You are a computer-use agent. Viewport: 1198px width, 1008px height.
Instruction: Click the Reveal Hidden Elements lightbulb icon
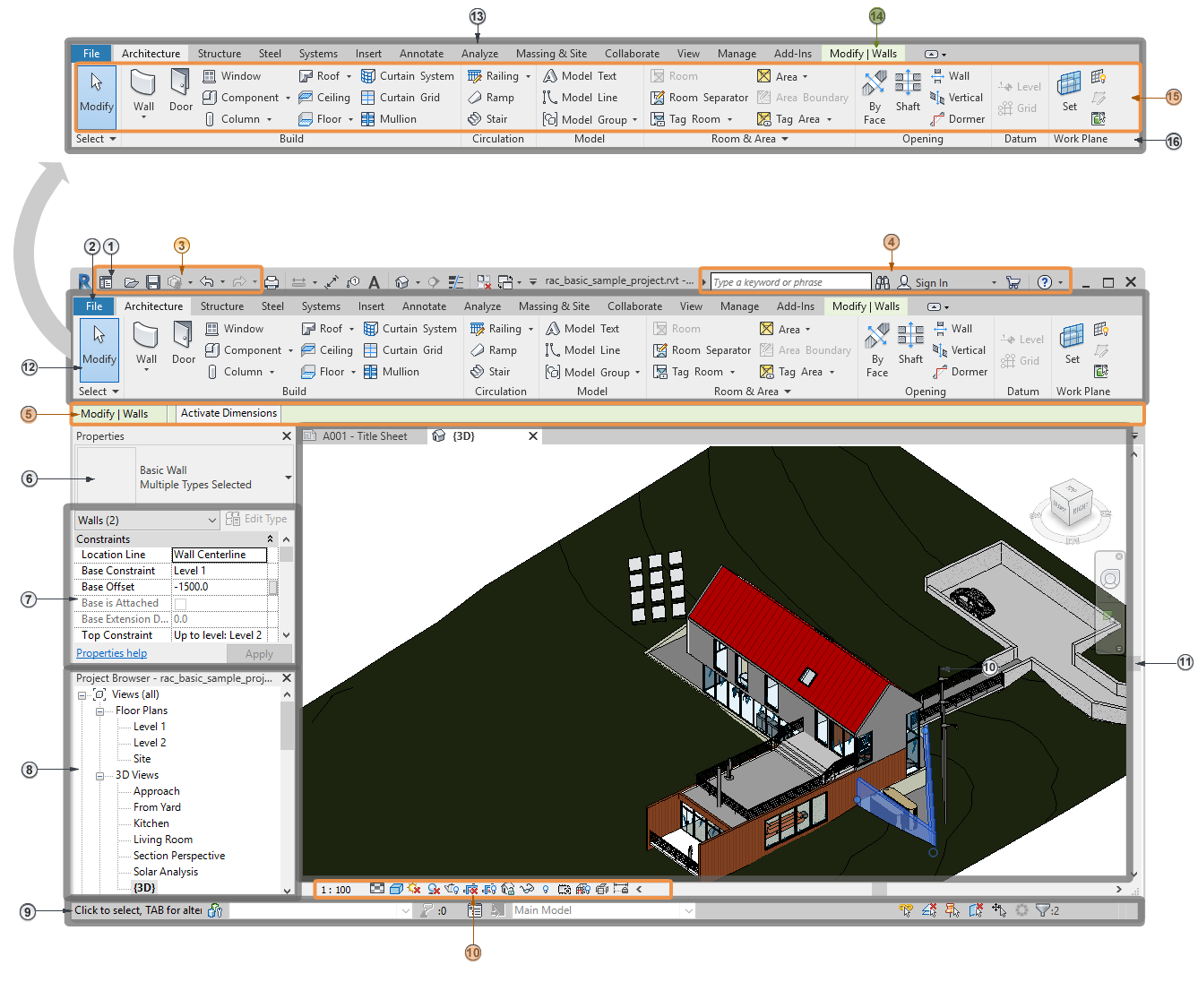pyautogui.click(x=545, y=889)
